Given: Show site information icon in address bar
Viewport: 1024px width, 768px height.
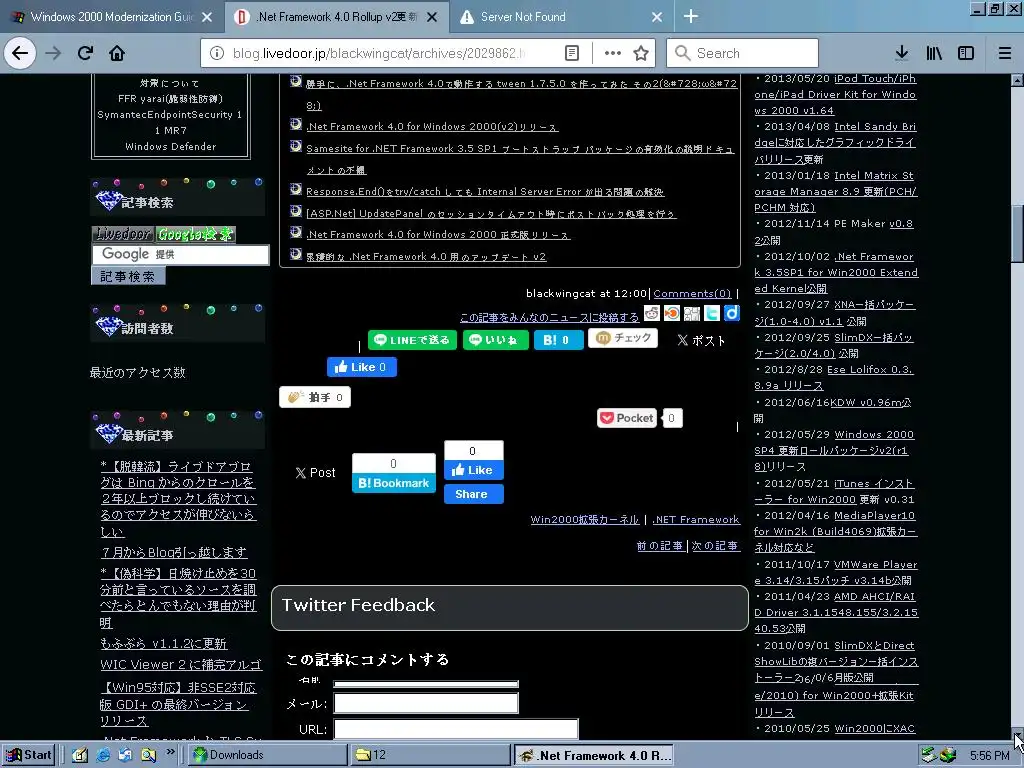Looking at the screenshot, I should point(217,53).
